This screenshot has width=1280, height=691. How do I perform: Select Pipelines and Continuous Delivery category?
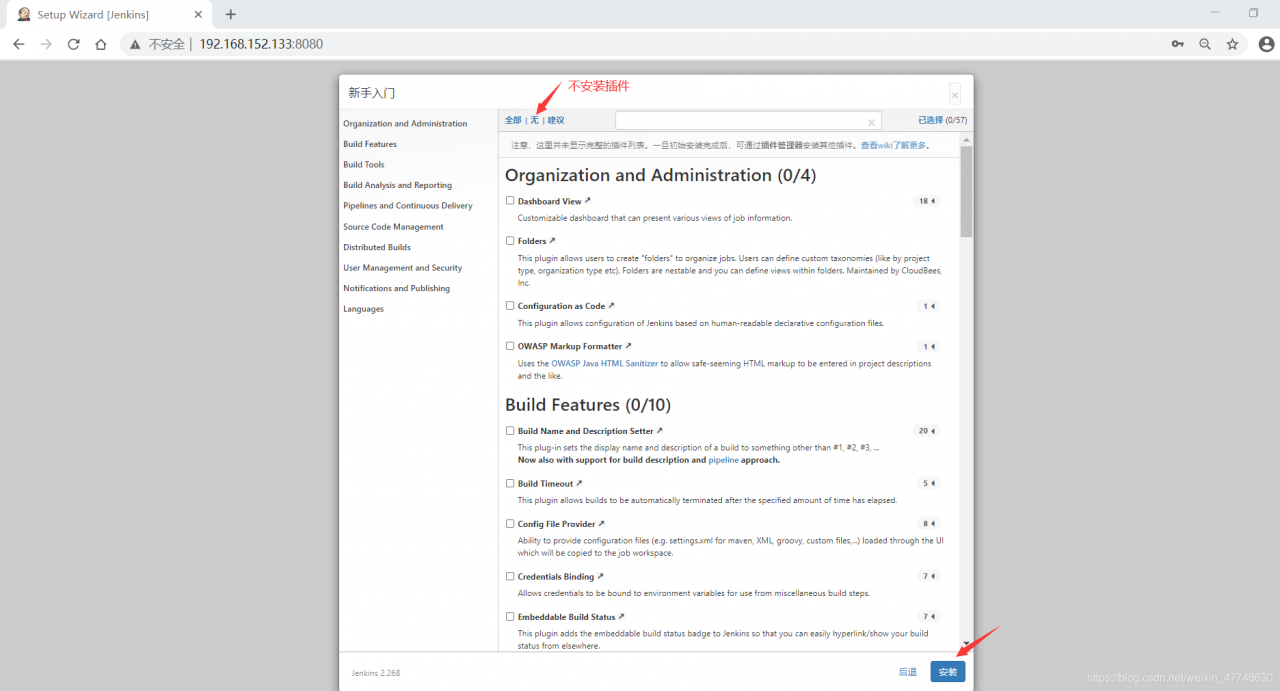coord(408,206)
